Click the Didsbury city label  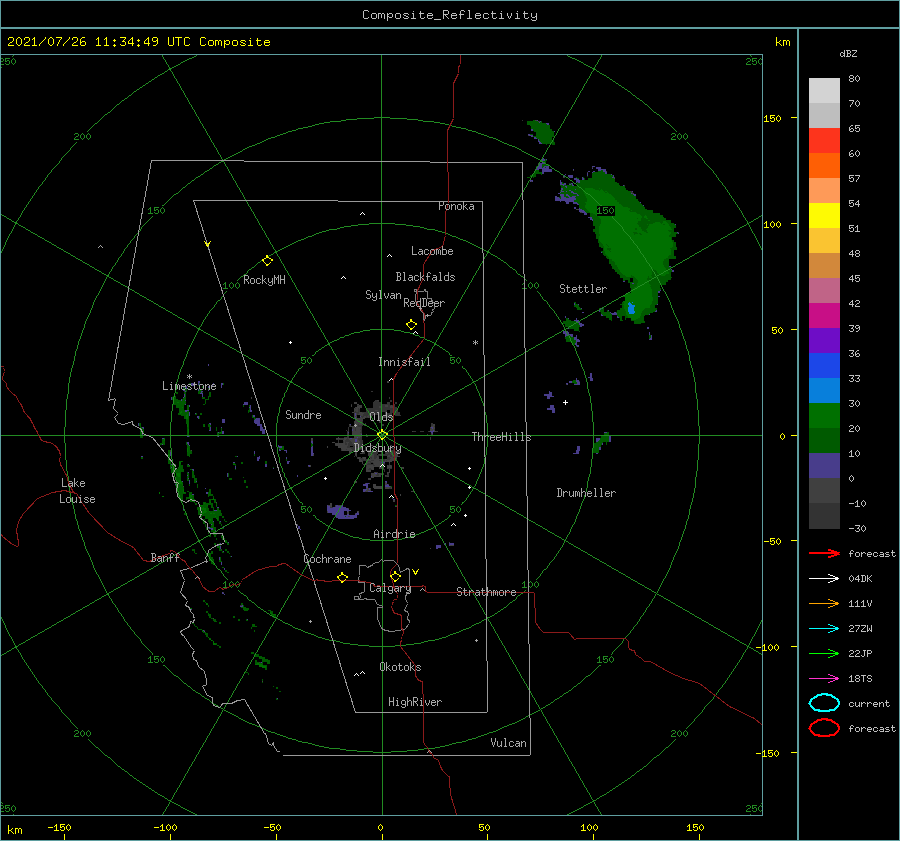[378, 448]
